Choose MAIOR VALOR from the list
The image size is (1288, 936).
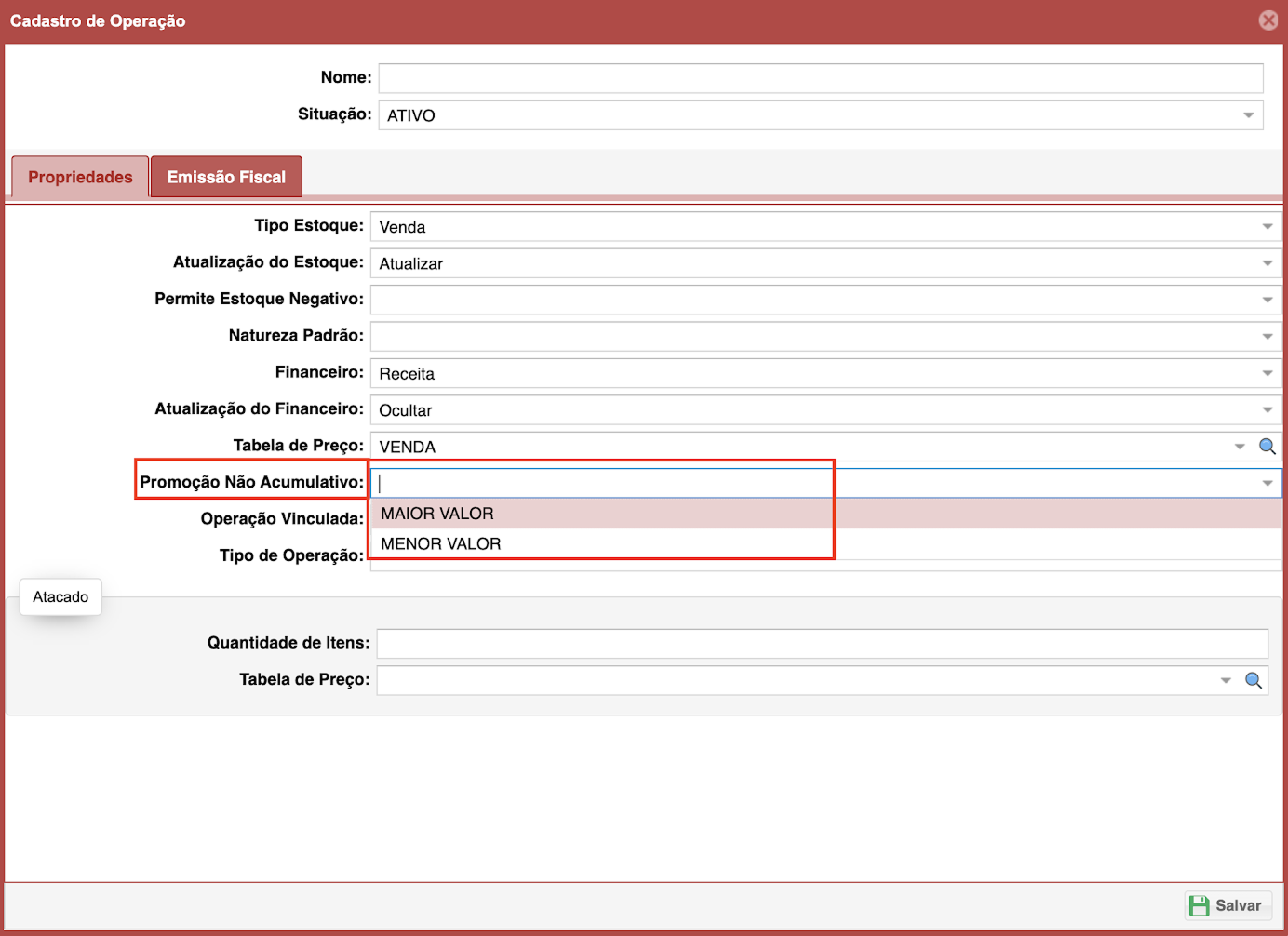click(437, 514)
